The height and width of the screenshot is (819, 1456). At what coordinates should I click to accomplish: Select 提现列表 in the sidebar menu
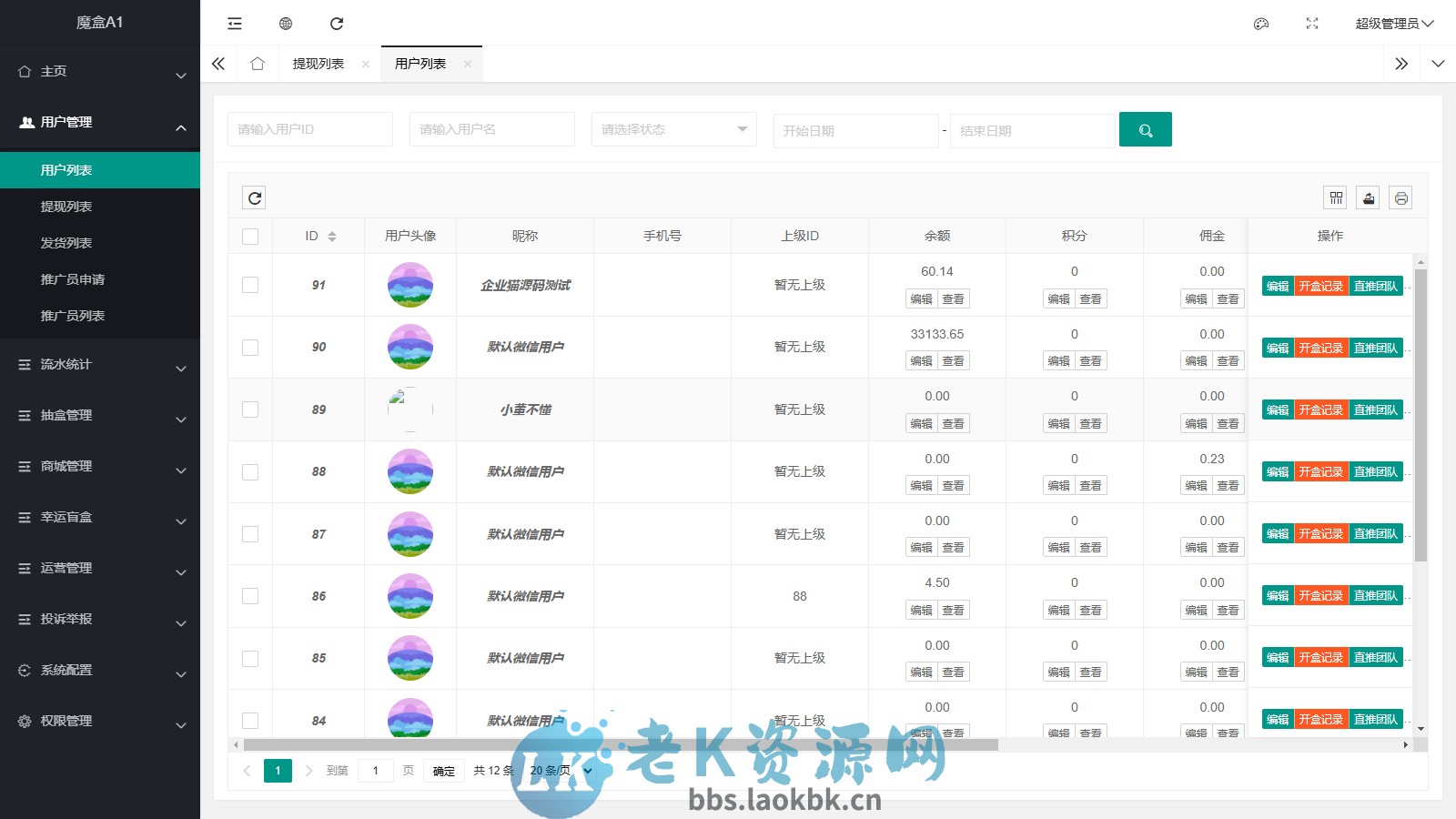[65, 206]
